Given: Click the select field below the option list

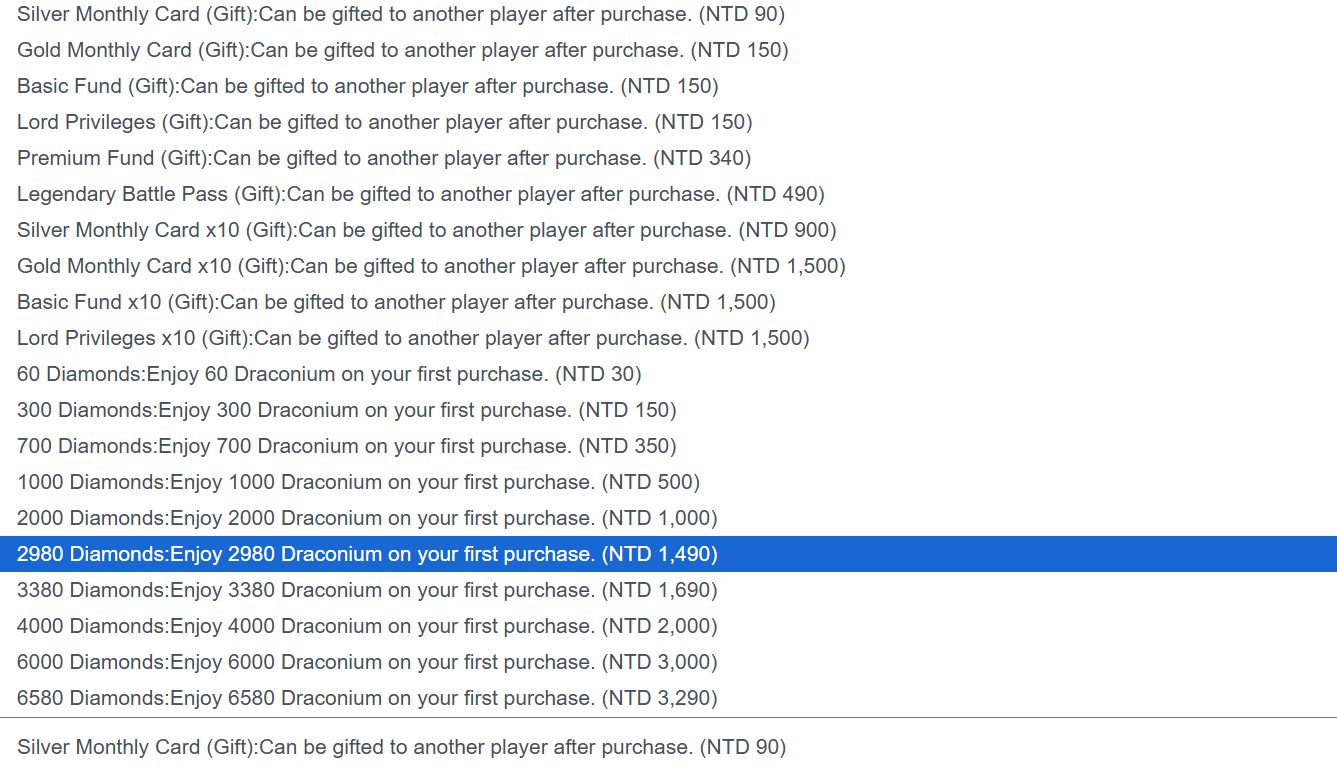Looking at the screenshot, I should (x=668, y=747).
